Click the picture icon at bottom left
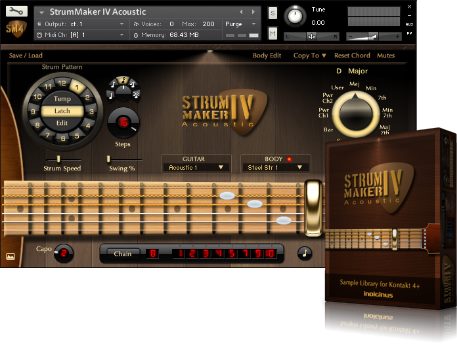This screenshot has width=457, height=362. pyautogui.click(x=11, y=257)
